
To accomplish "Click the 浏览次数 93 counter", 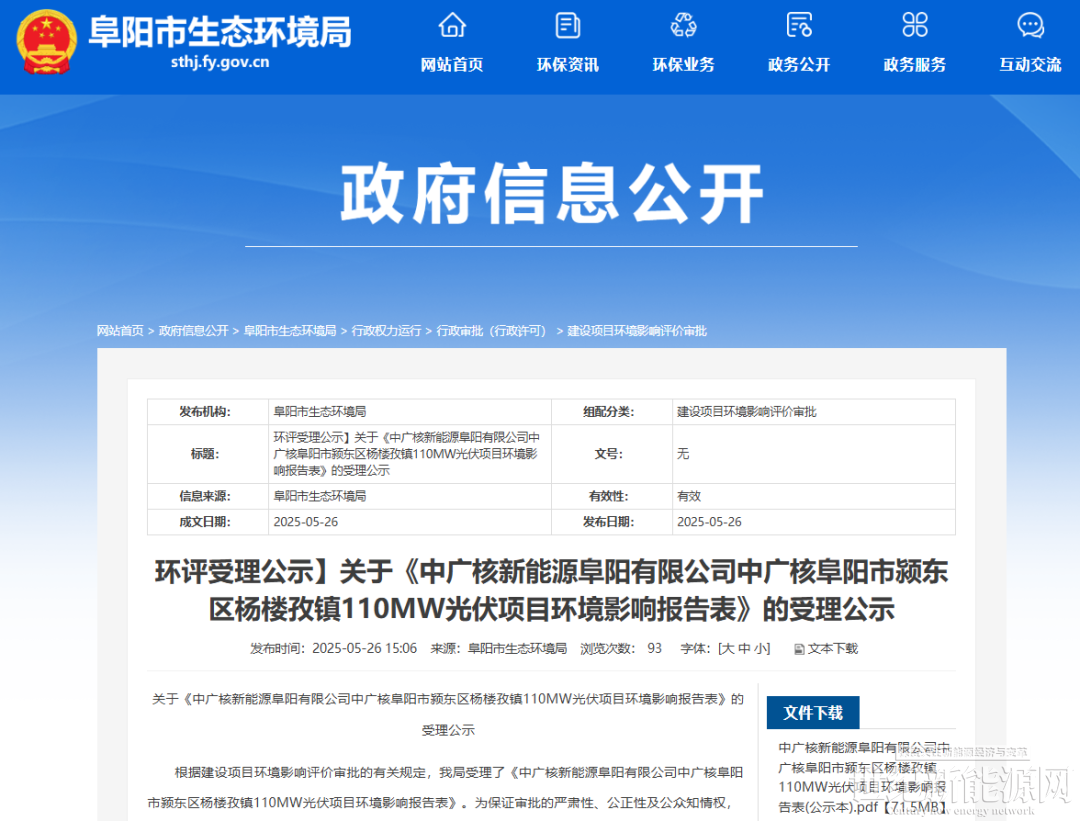I will click(x=621, y=649).
